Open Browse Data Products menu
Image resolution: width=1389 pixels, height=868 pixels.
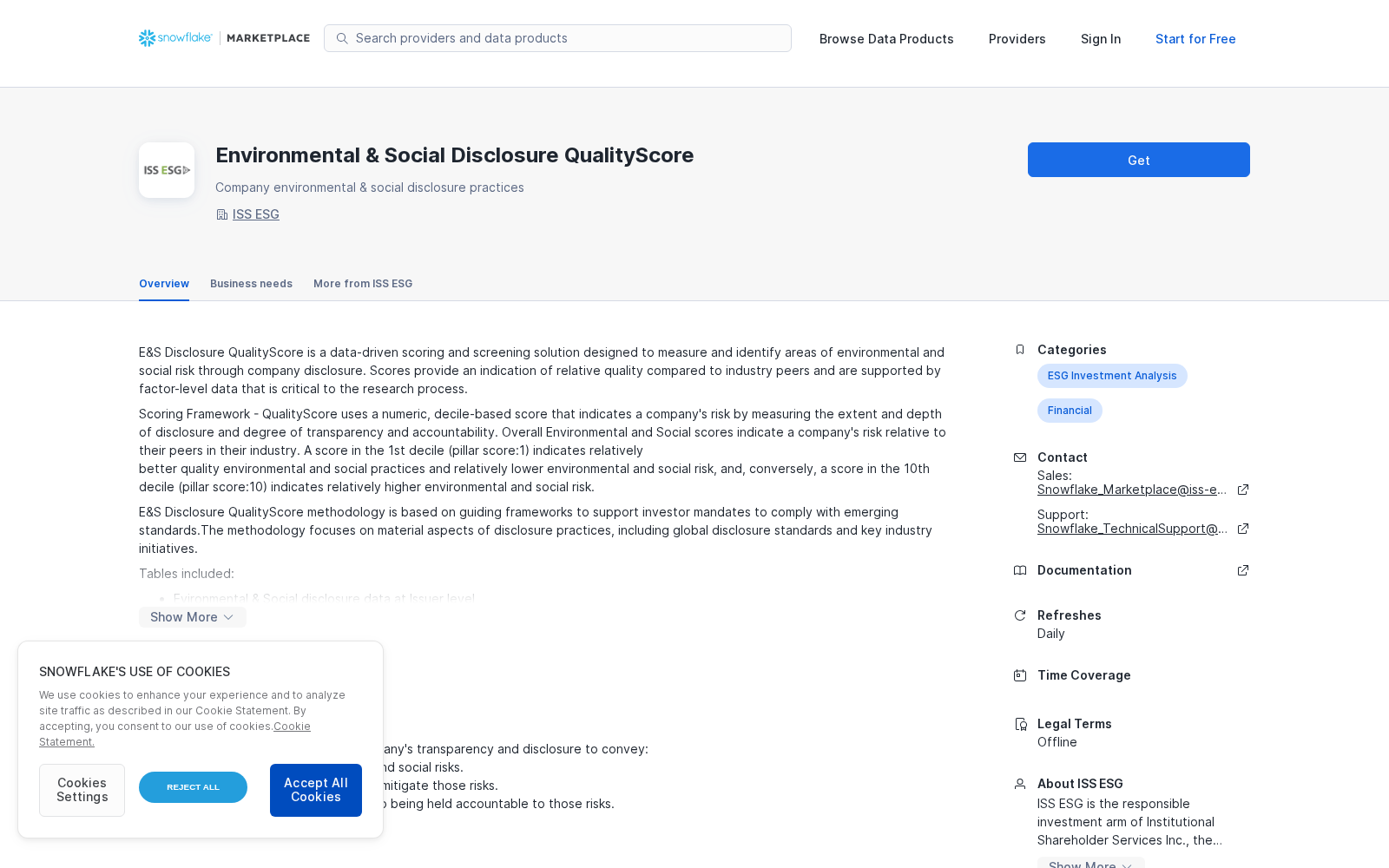pos(886,39)
